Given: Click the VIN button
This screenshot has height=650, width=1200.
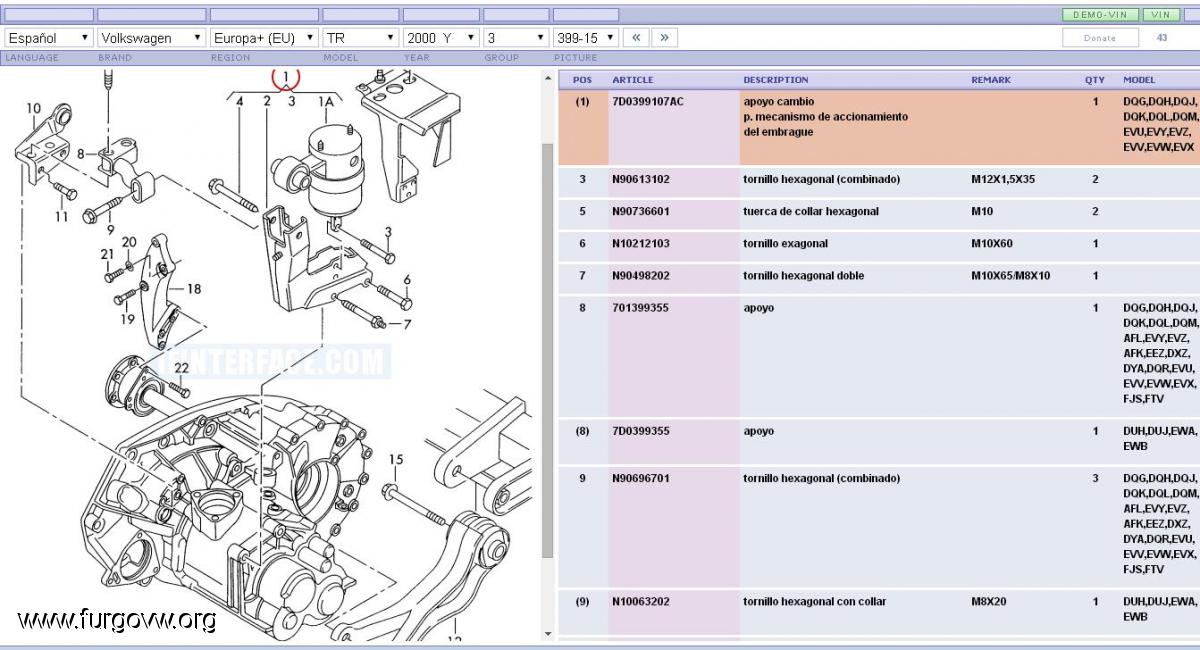Looking at the screenshot, I should click(1160, 15).
